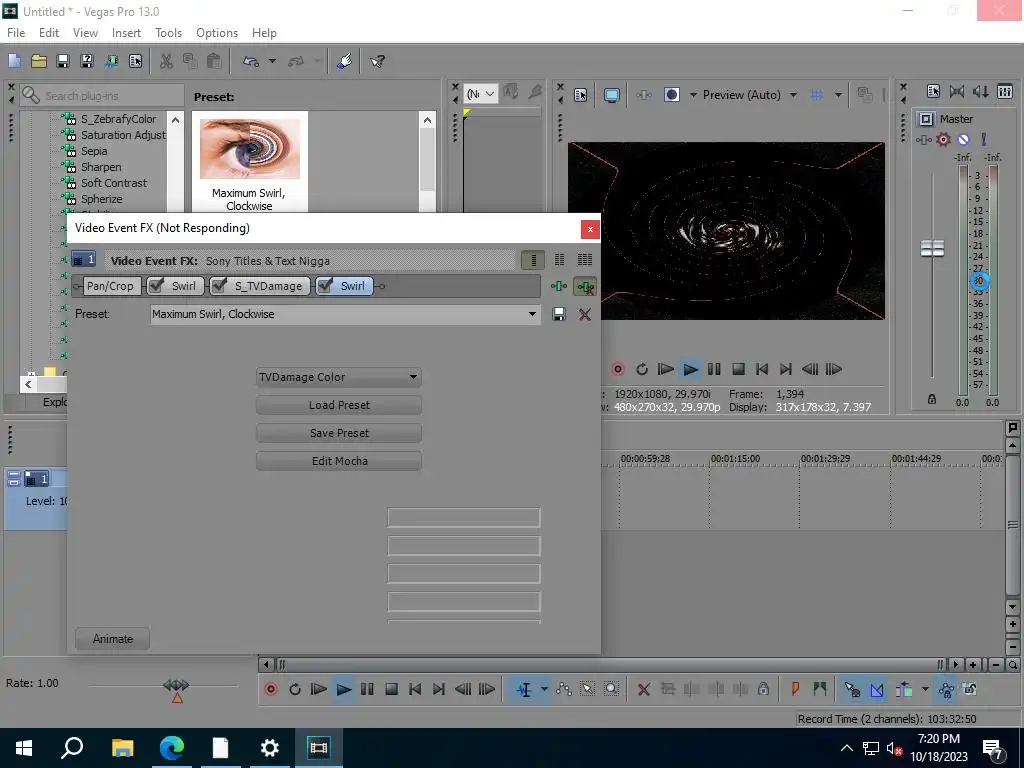Click the Animate button
The width and height of the screenshot is (1024, 768).
(112, 639)
